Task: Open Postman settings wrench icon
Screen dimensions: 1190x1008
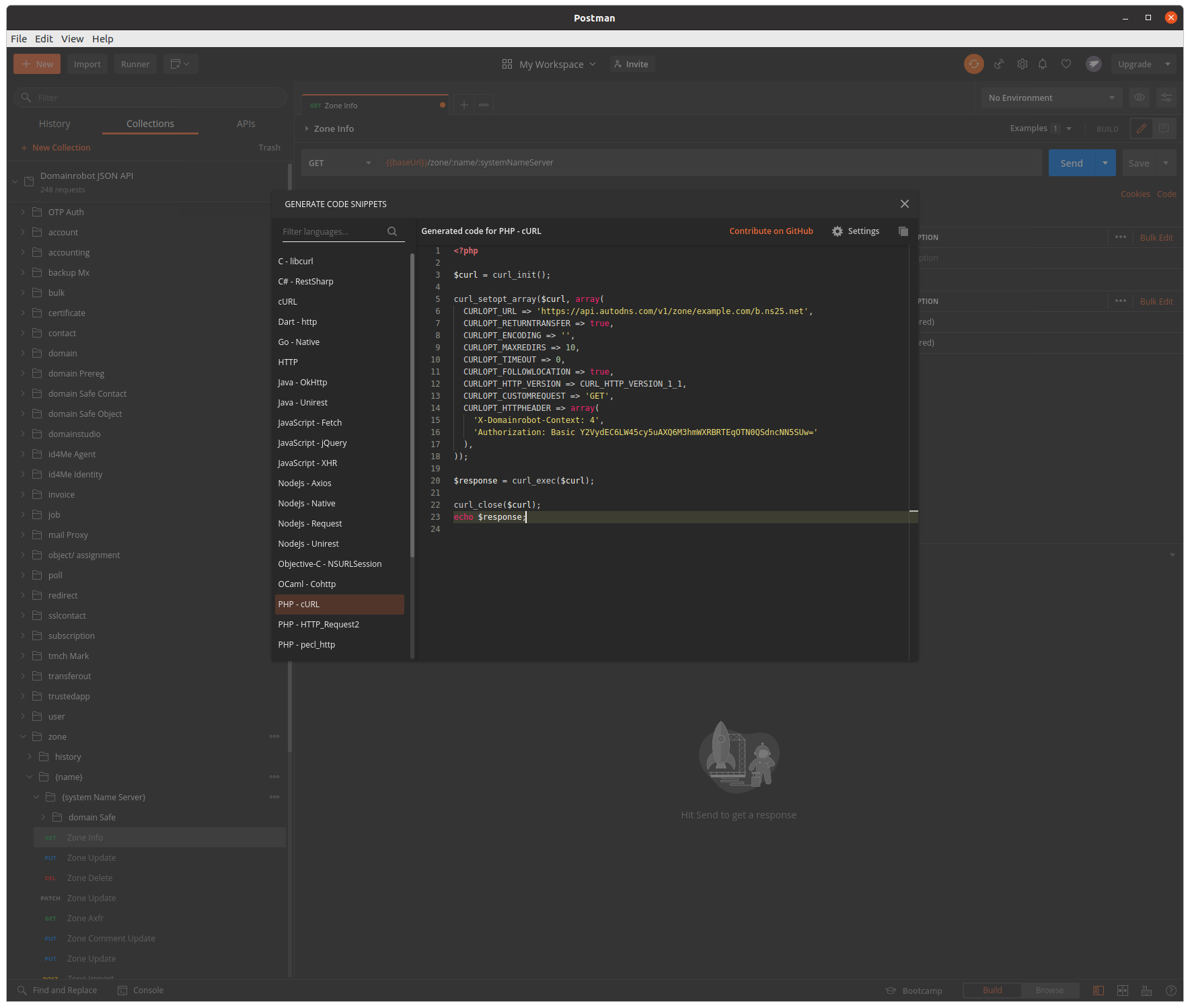Action: [x=1022, y=64]
